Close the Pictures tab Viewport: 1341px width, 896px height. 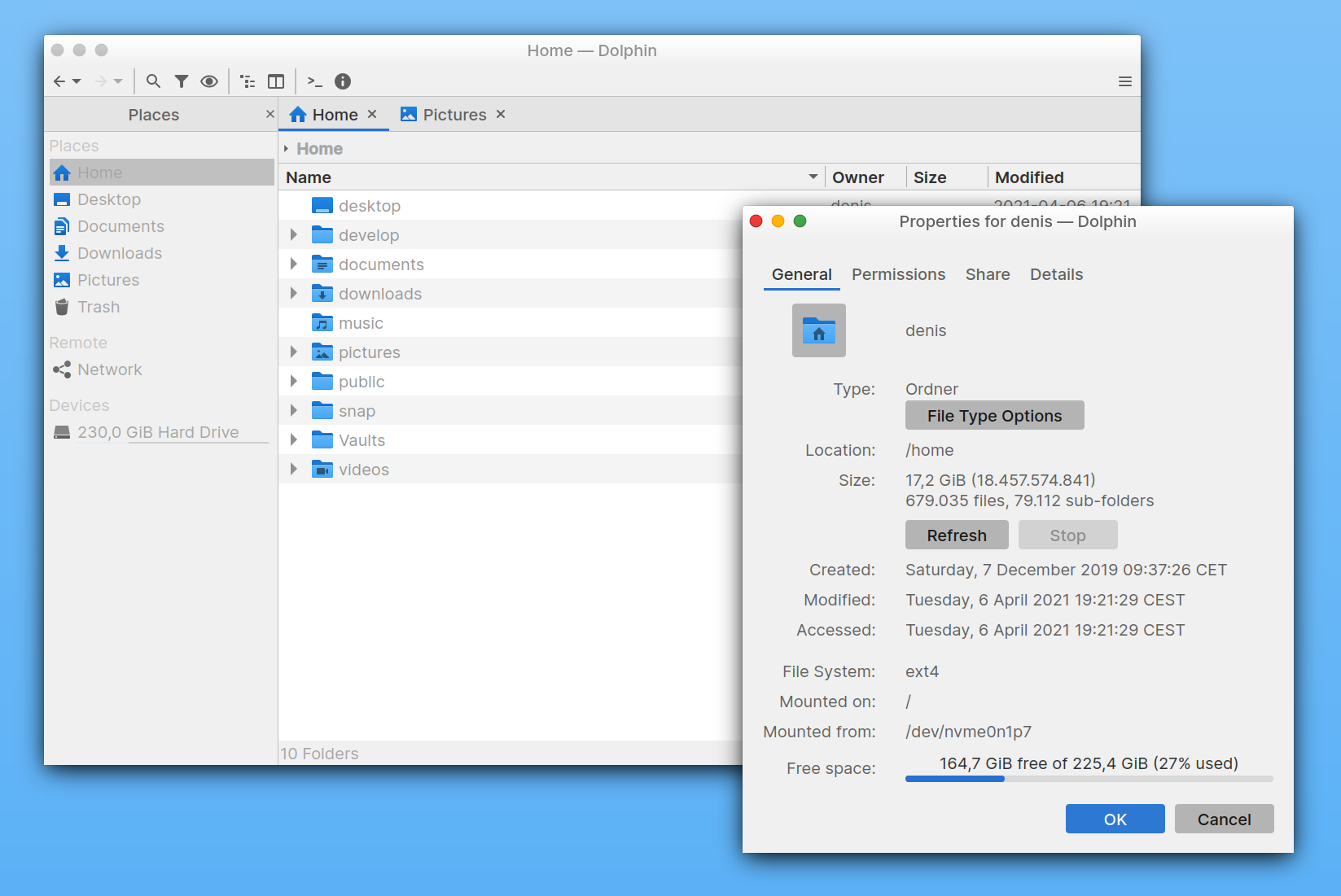tap(501, 115)
